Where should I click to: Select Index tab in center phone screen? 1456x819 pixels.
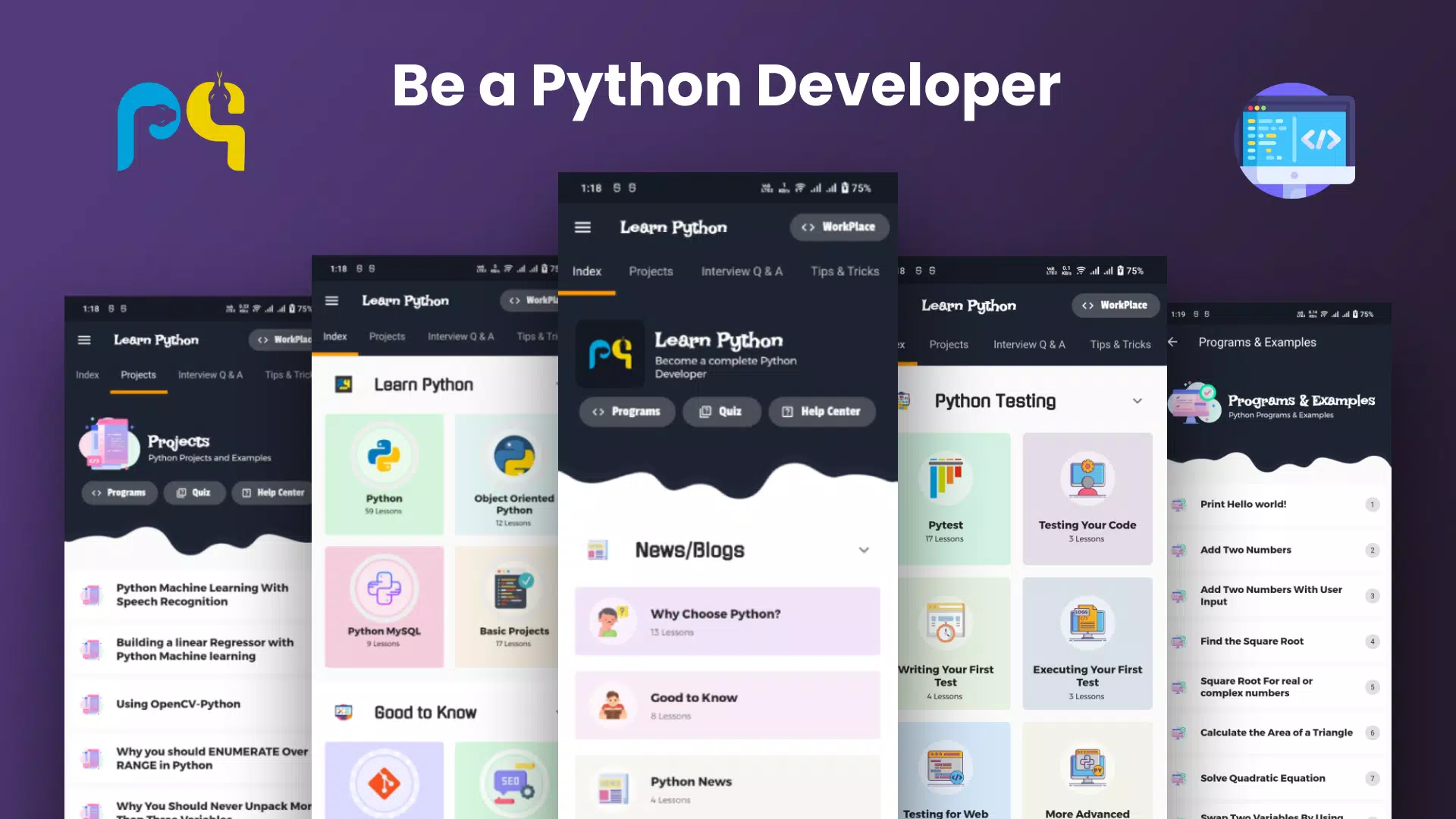click(x=586, y=271)
